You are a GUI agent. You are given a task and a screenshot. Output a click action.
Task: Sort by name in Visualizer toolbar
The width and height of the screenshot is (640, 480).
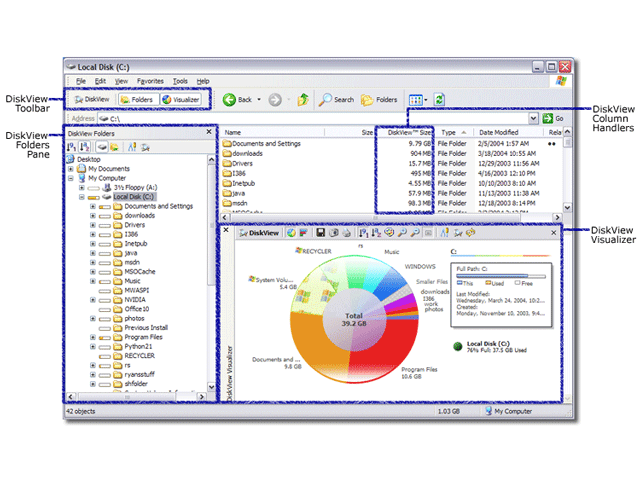pyautogui.click(x=376, y=233)
